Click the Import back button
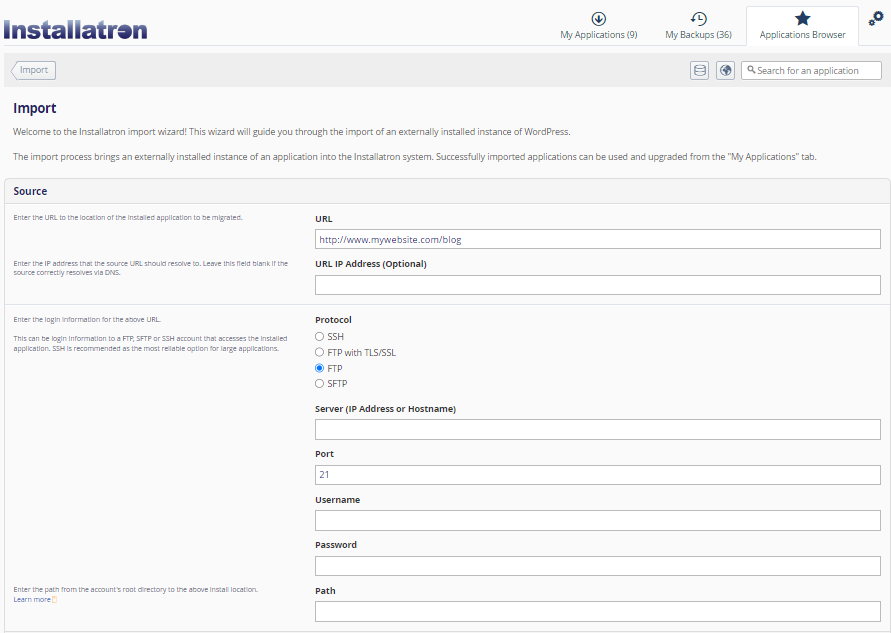Image resolution: width=891 pixels, height=633 pixels. 33,70
